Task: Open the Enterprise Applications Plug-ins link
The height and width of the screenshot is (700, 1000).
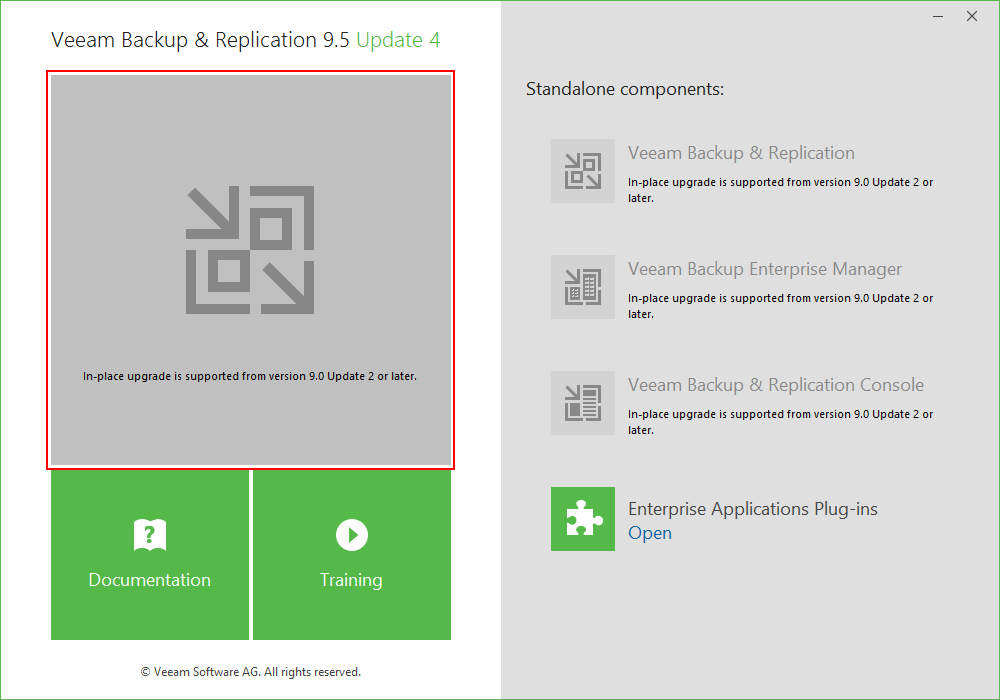Action: tap(650, 533)
